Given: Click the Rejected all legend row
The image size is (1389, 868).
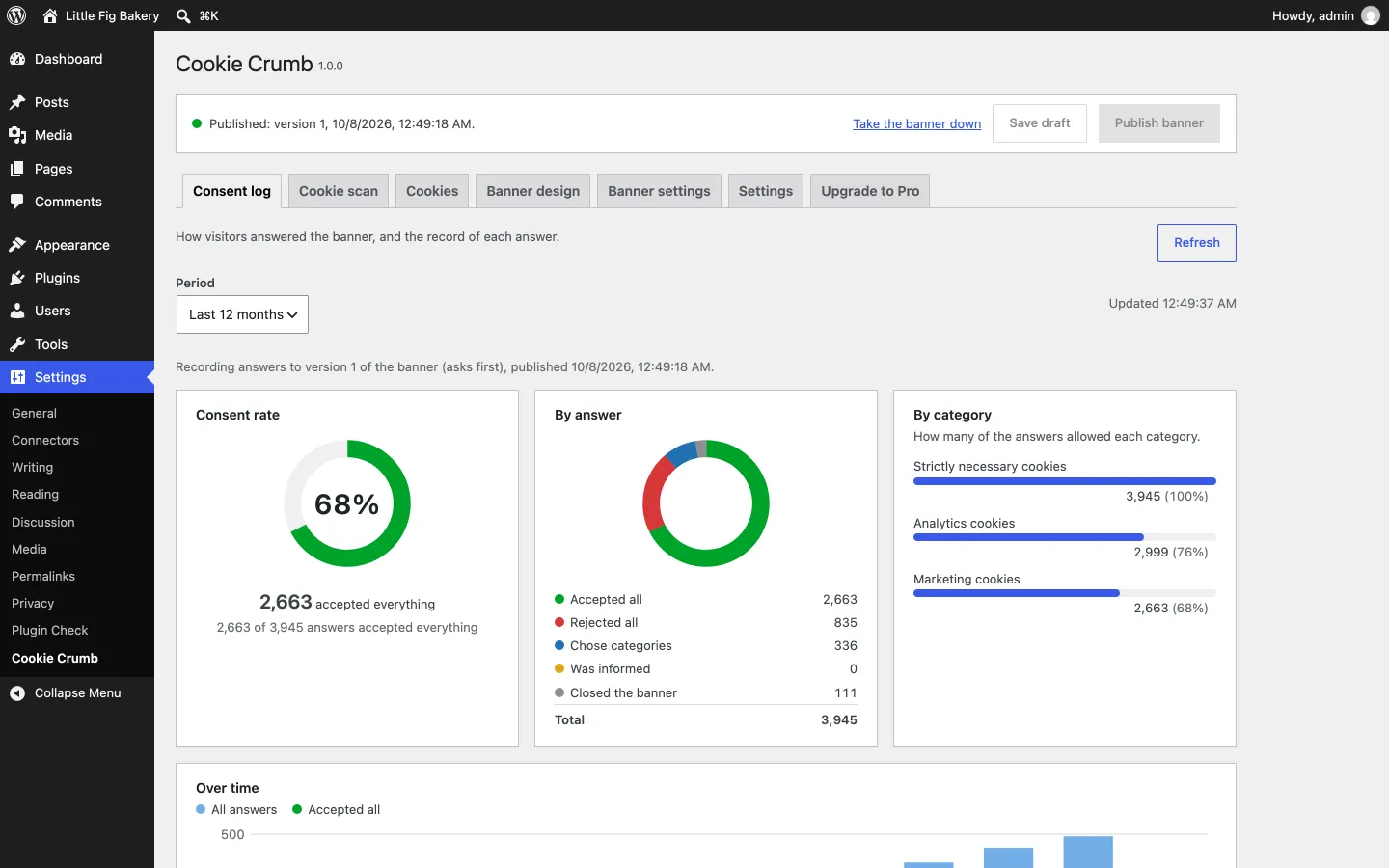Looking at the screenshot, I should tap(706, 622).
